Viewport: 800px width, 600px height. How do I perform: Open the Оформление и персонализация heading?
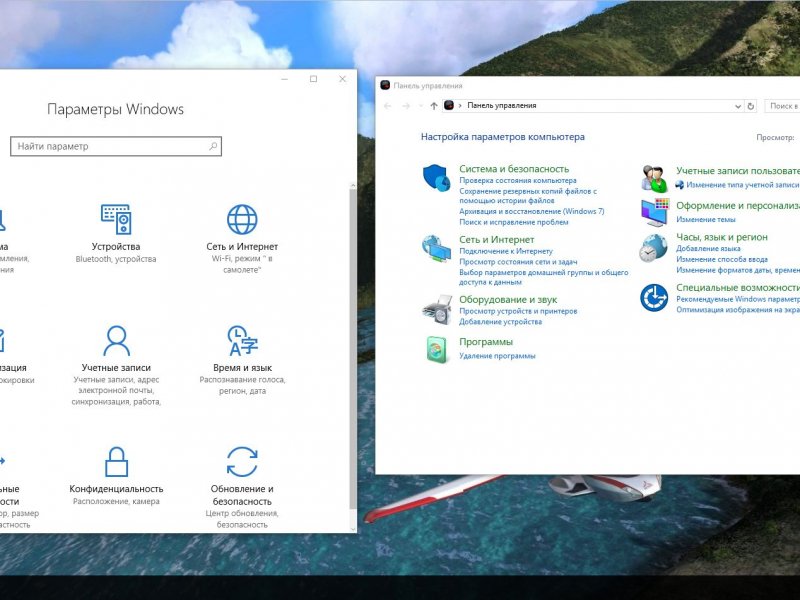coord(738,206)
